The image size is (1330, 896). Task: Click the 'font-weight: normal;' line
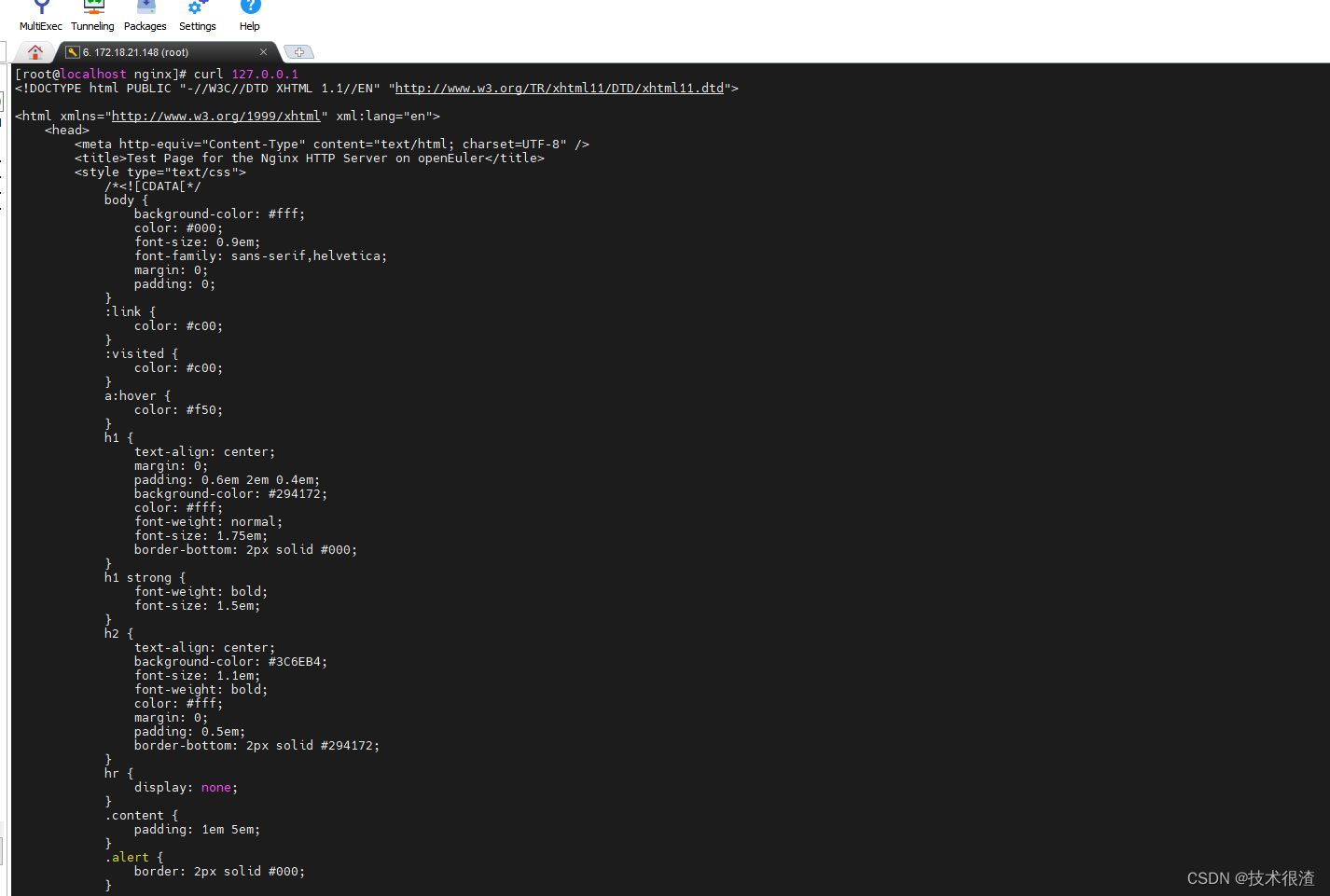pyautogui.click(x=209, y=522)
